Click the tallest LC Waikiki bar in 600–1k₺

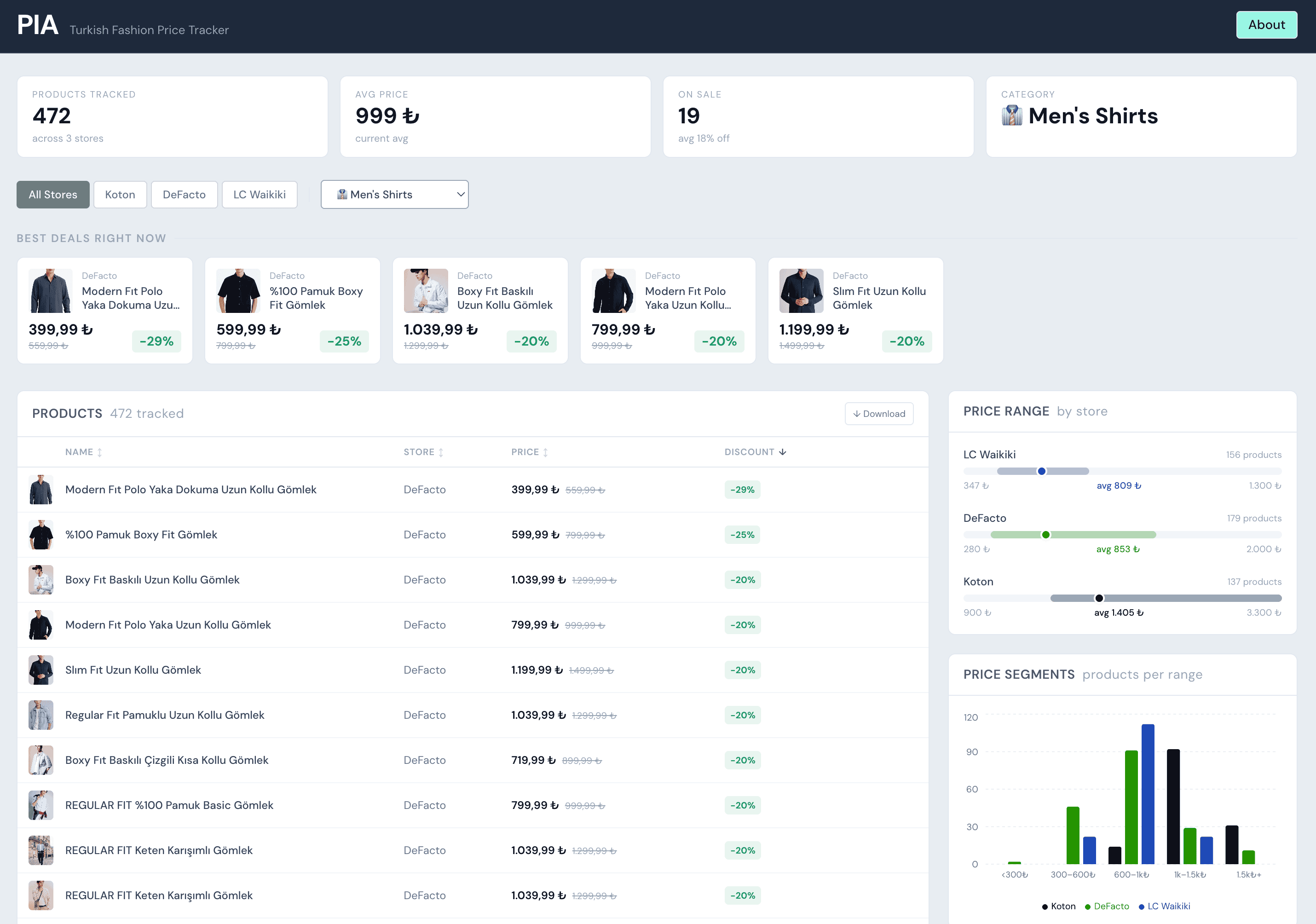tap(1148, 794)
